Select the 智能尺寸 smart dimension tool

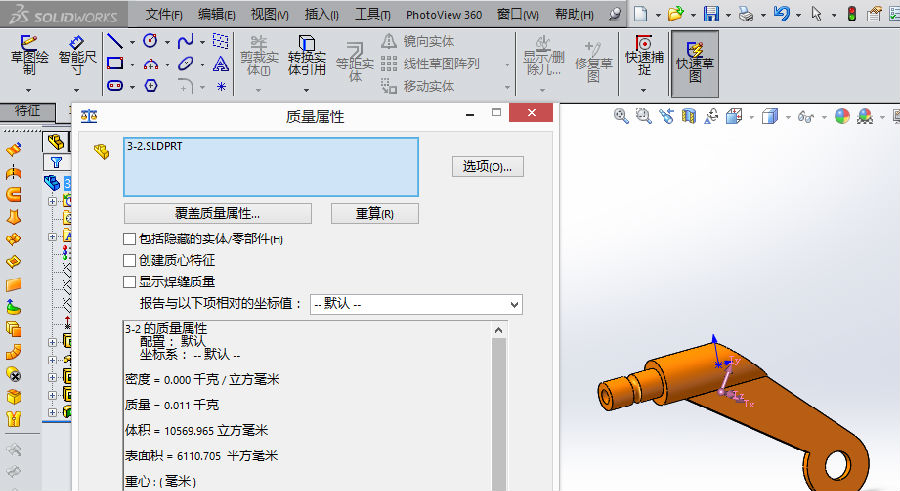[77, 57]
